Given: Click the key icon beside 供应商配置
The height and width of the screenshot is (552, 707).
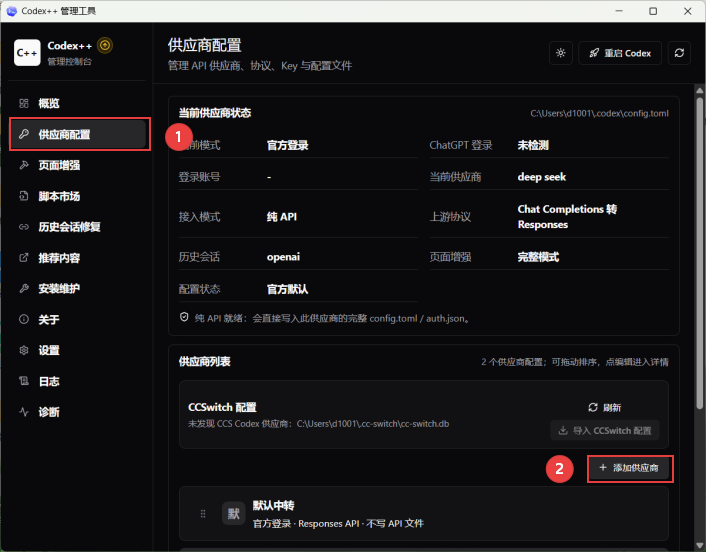Looking at the screenshot, I should [24, 134].
